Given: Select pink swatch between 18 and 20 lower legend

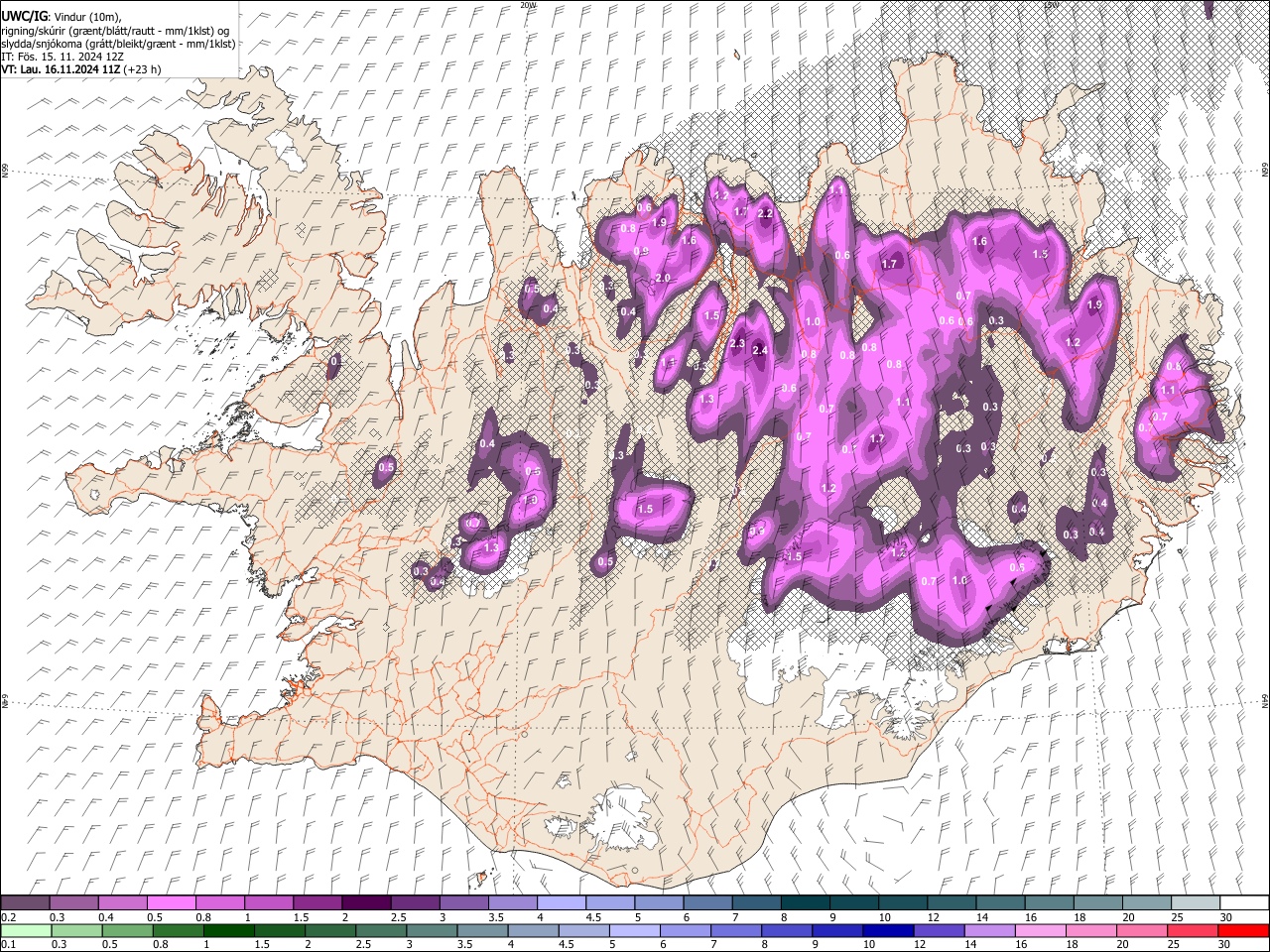Looking at the screenshot, I should [x=1089, y=930].
